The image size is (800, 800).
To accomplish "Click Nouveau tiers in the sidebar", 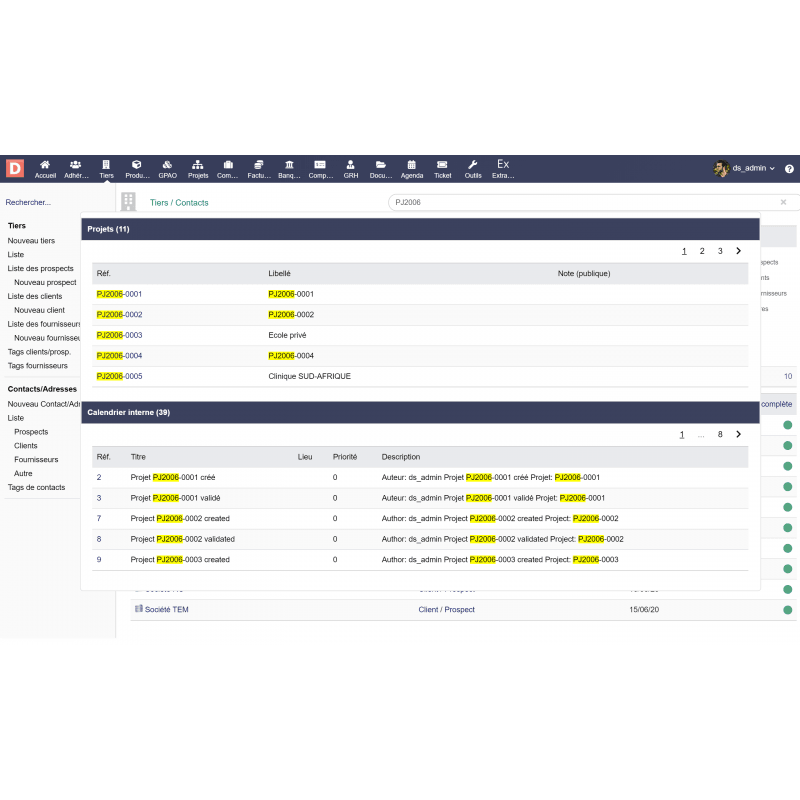I will tap(31, 241).
